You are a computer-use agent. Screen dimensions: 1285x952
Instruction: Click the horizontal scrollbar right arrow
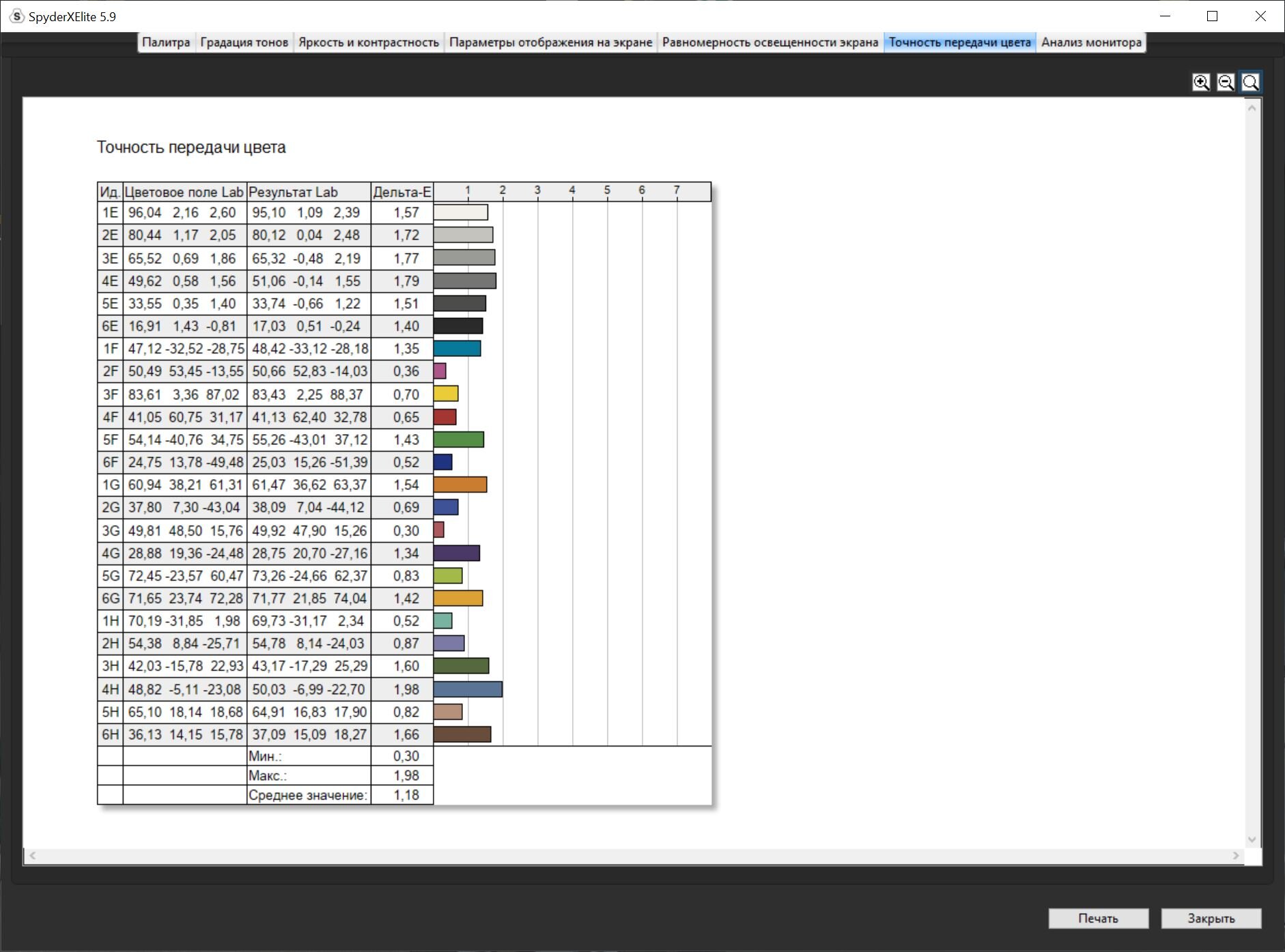coord(1236,856)
